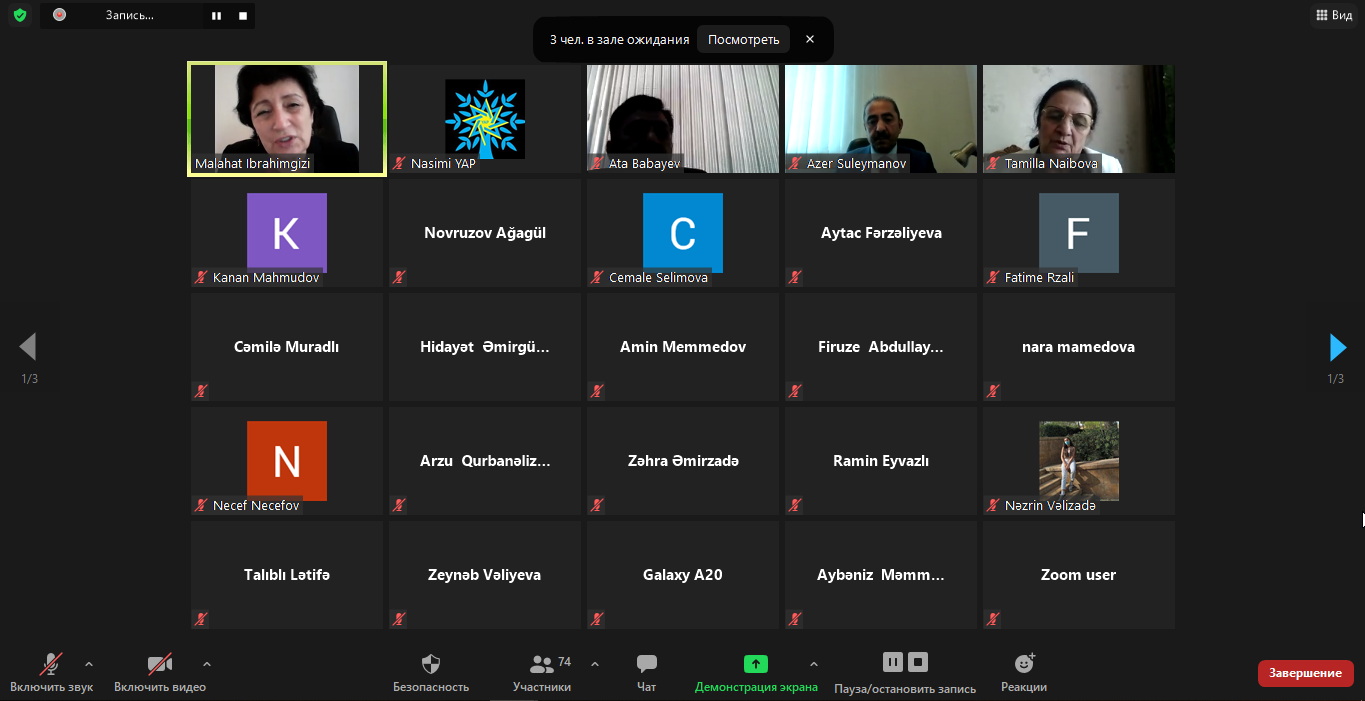Select the Arzu Qurbanəliz… name text

click(x=485, y=461)
